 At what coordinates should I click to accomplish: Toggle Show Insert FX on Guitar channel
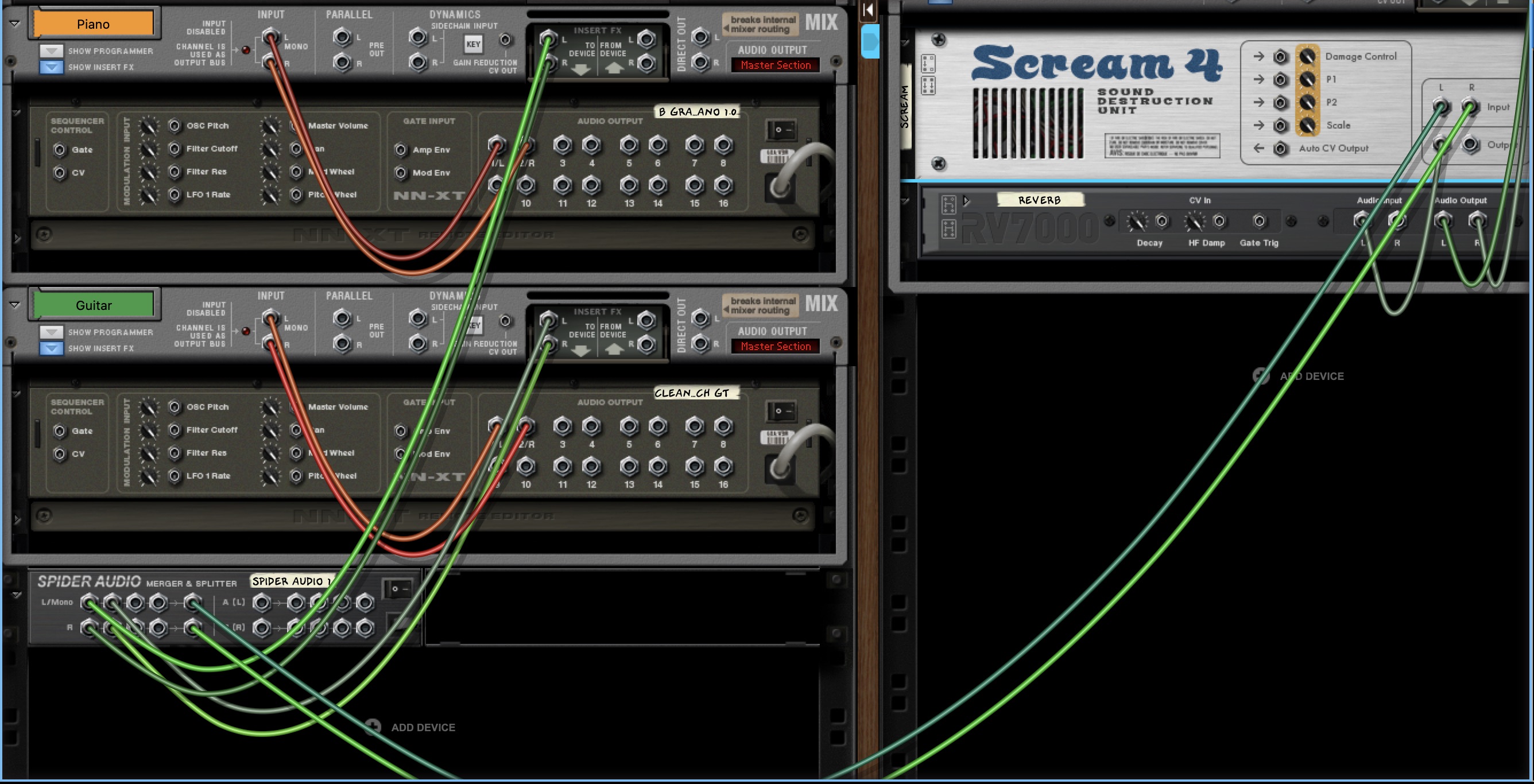52,348
